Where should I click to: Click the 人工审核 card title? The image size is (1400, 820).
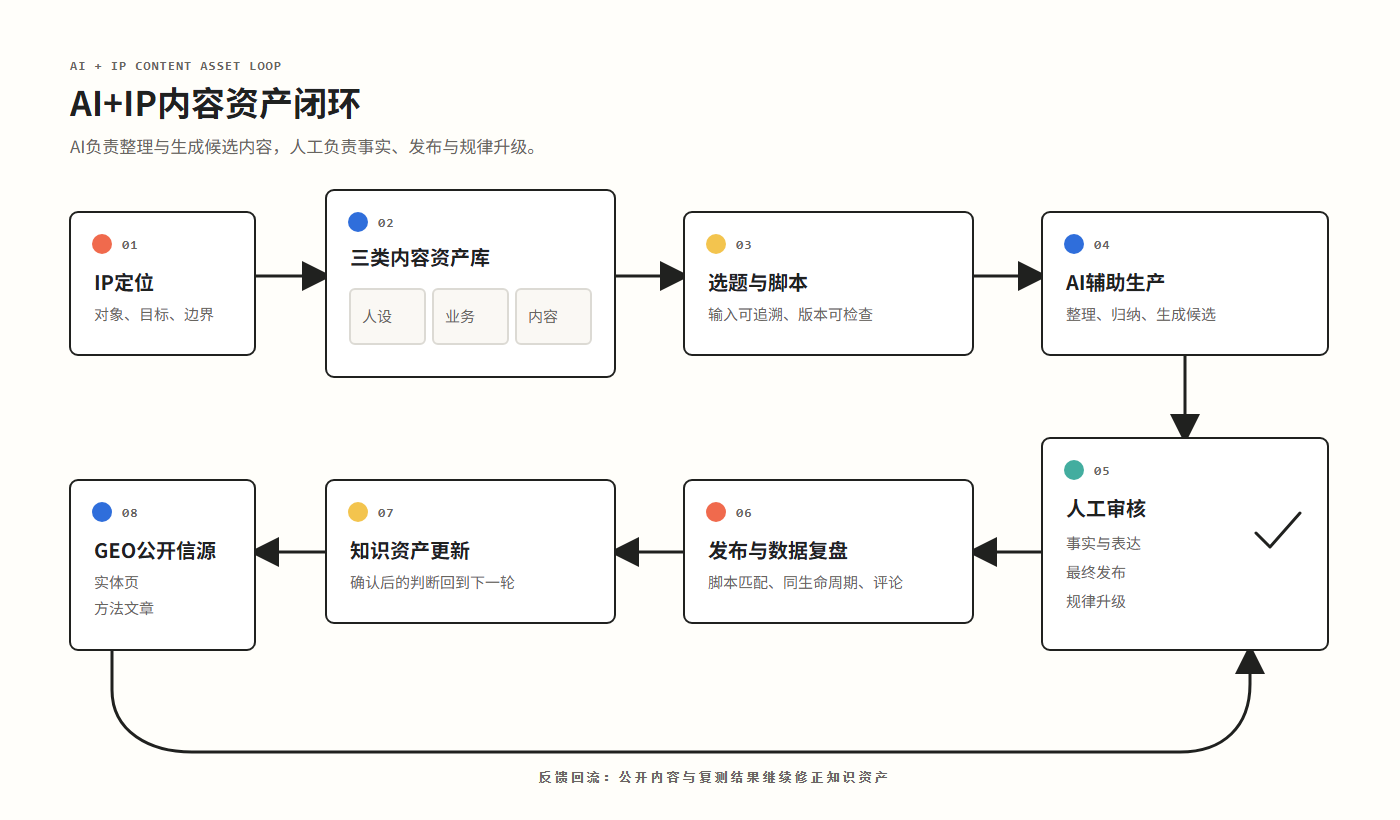1106,509
